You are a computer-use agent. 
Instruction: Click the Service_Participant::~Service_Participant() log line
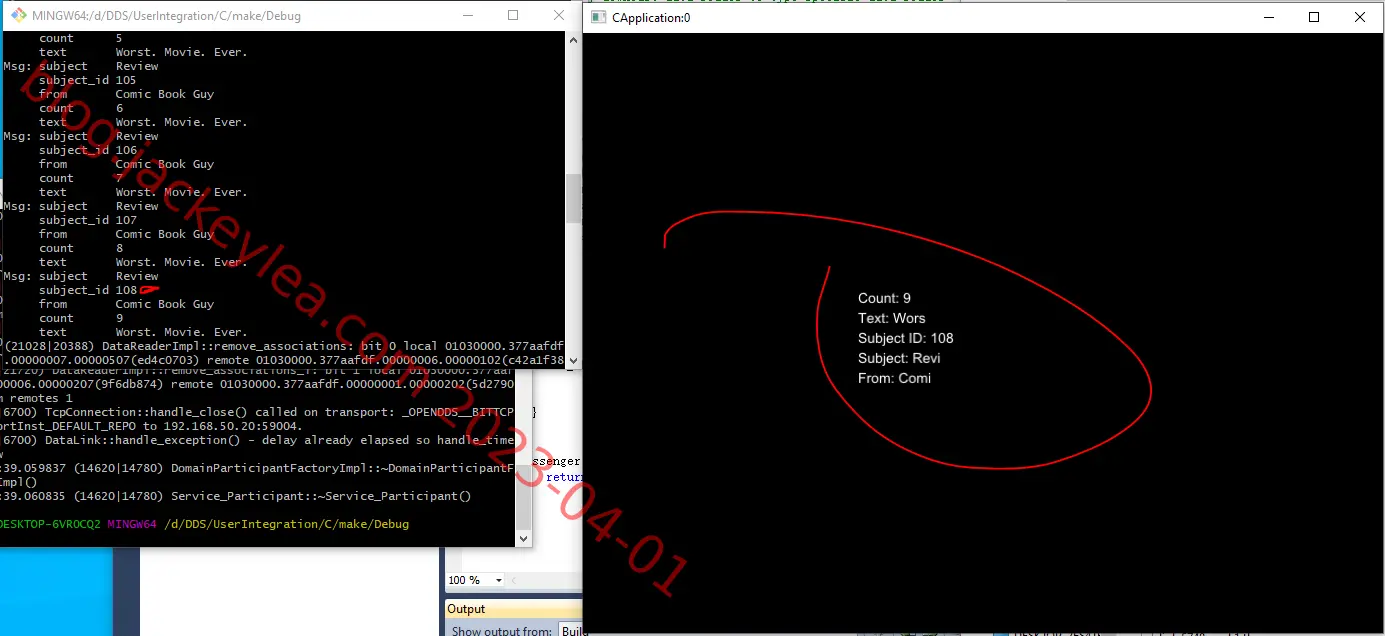click(236, 496)
